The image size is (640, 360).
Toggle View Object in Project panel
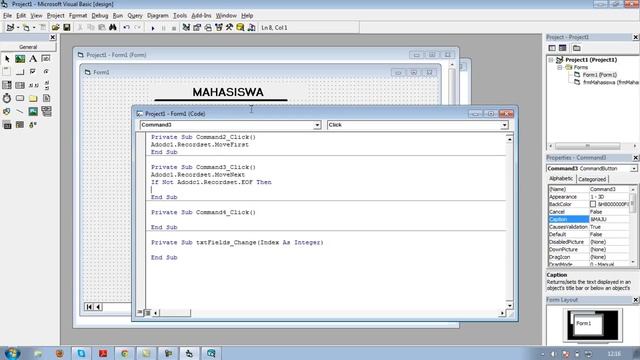tap(562, 48)
